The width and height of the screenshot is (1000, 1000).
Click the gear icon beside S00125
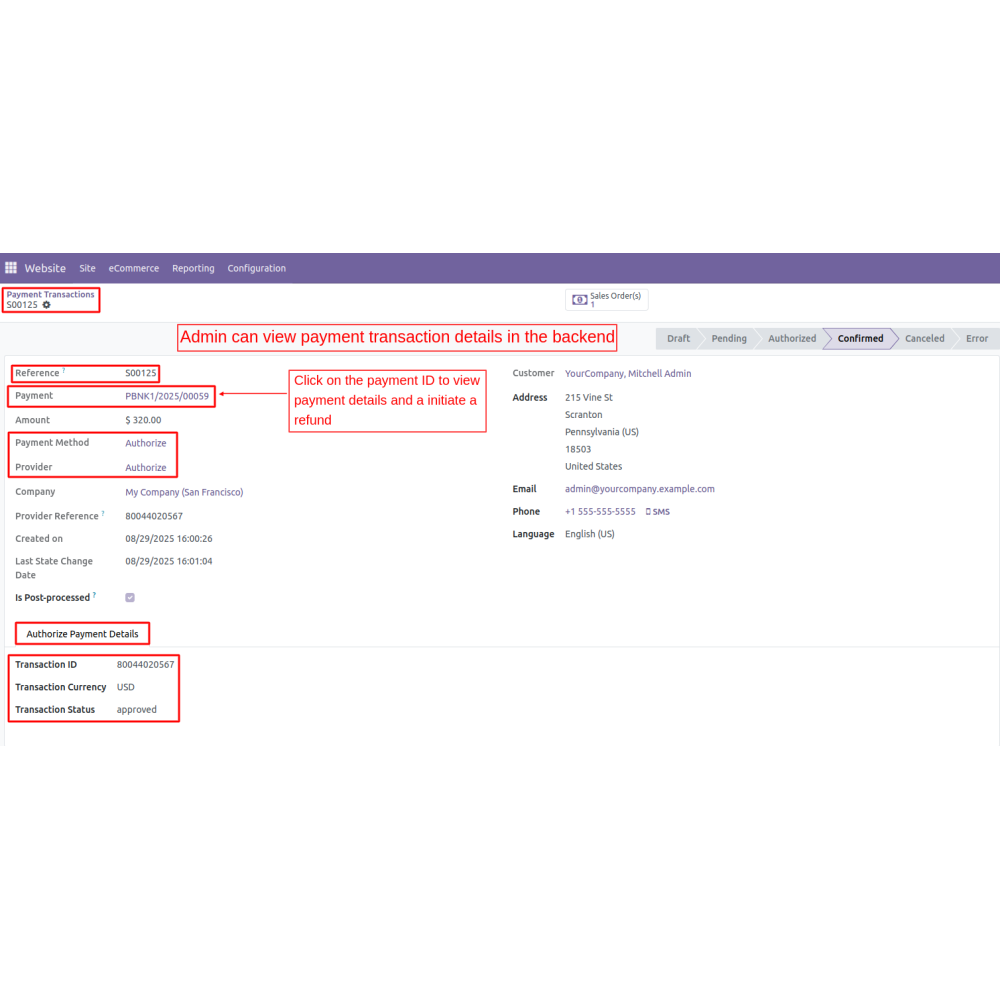coord(46,305)
